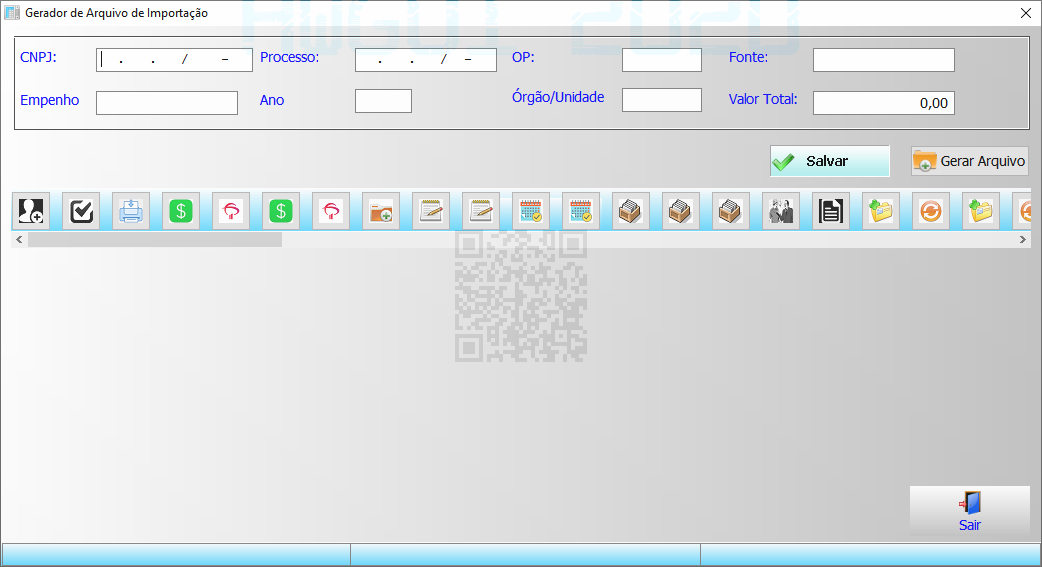Click the middle file box icon
This screenshot has width=1042, height=567.
pos(680,211)
